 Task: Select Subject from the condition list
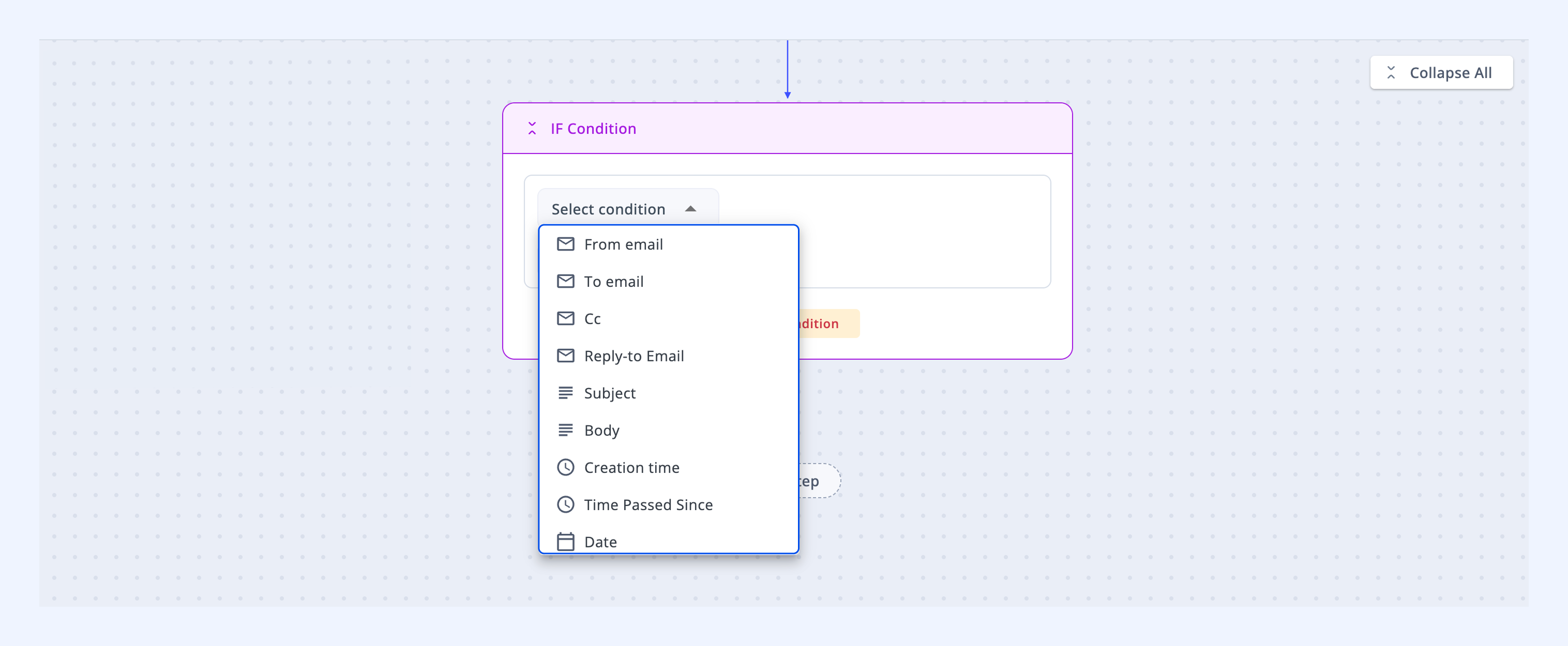coord(668,393)
